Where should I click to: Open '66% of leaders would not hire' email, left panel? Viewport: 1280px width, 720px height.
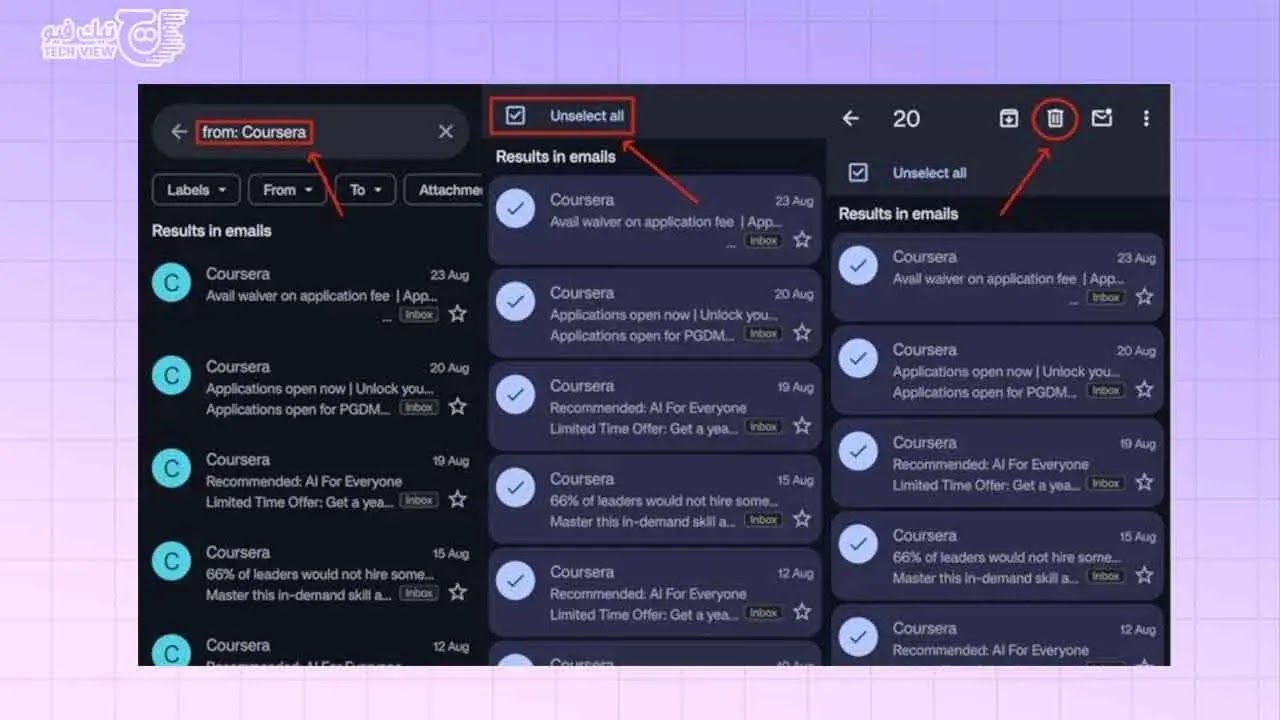(x=310, y=573)
